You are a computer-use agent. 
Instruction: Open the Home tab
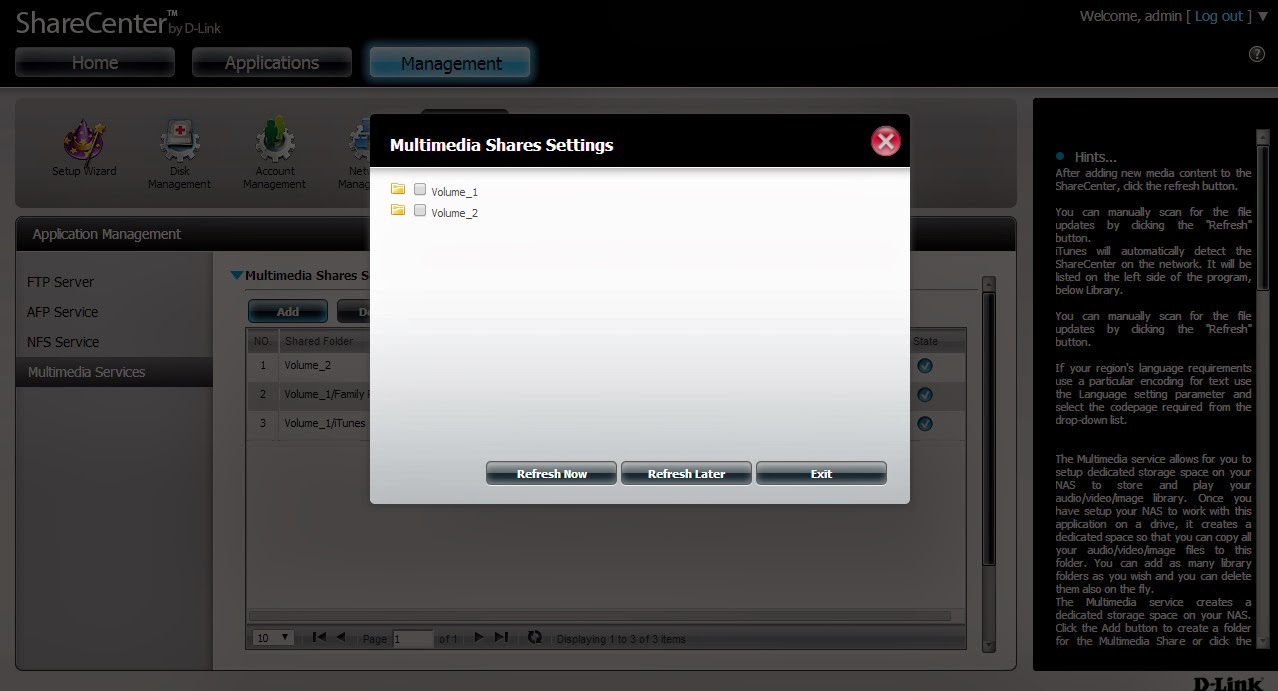click(95, 63)
